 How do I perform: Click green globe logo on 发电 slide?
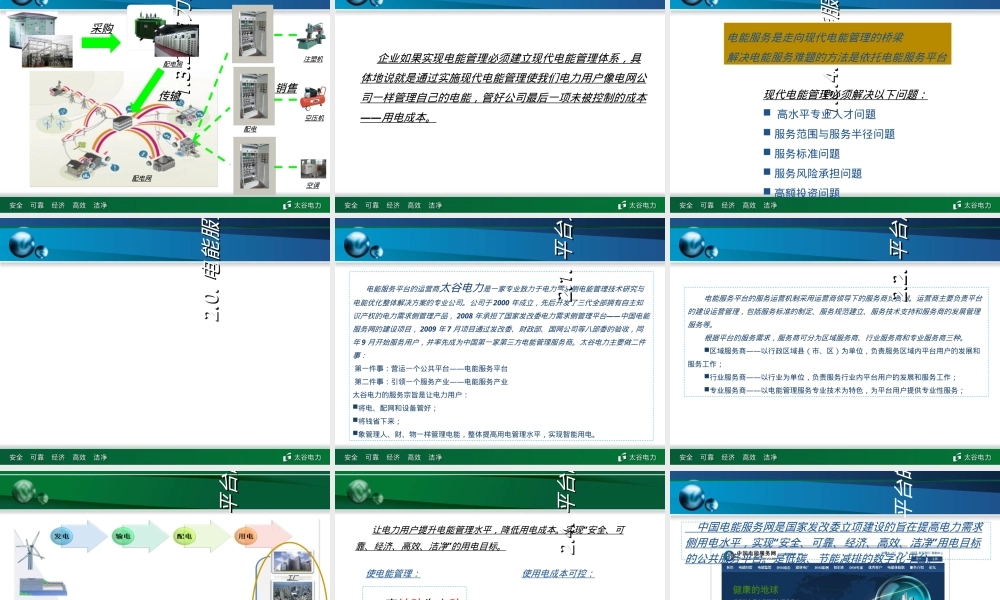pyautogui.click(x=28, y=492)
